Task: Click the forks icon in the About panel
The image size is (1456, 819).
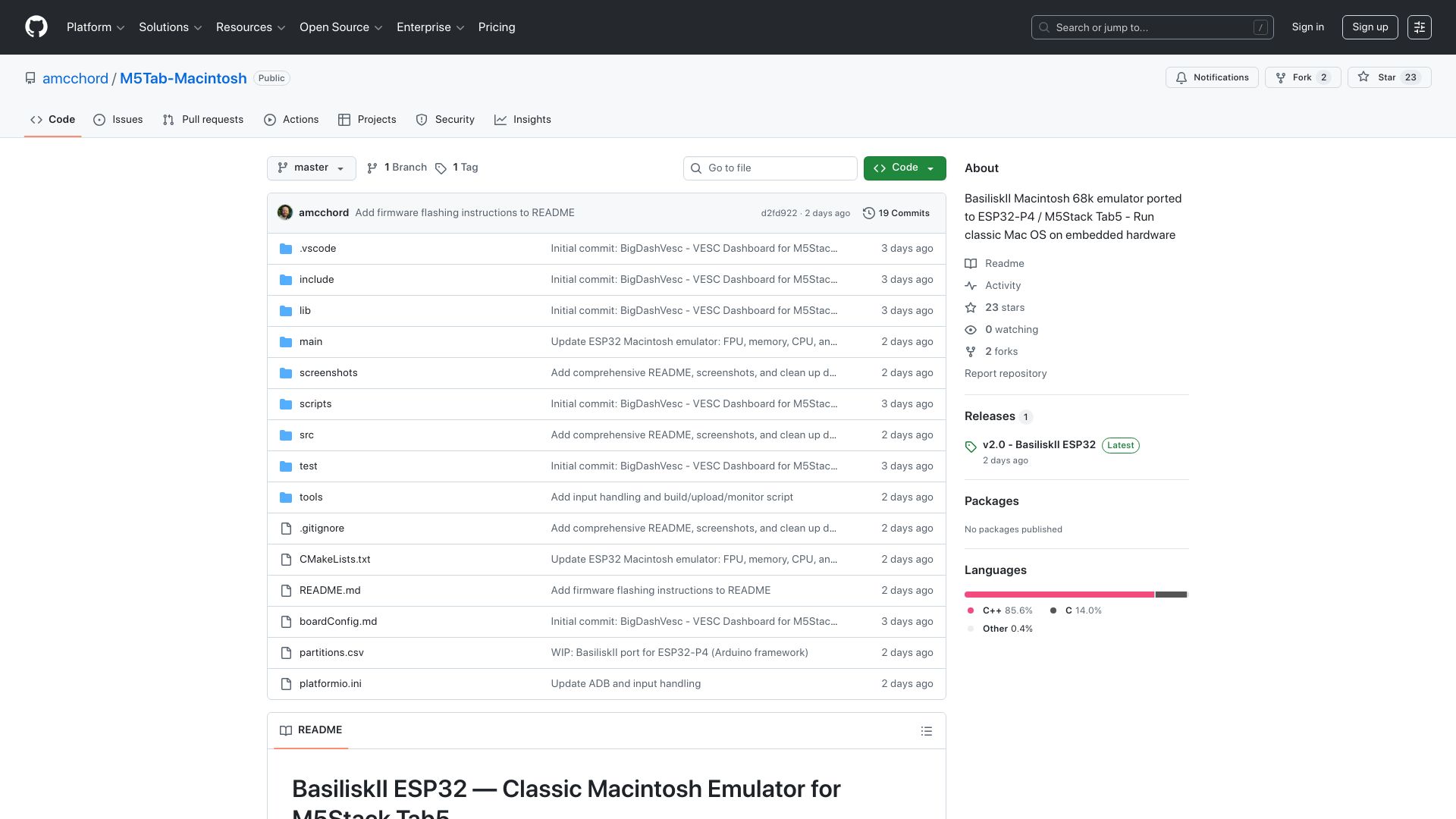Action: click(x=971, y=352)
